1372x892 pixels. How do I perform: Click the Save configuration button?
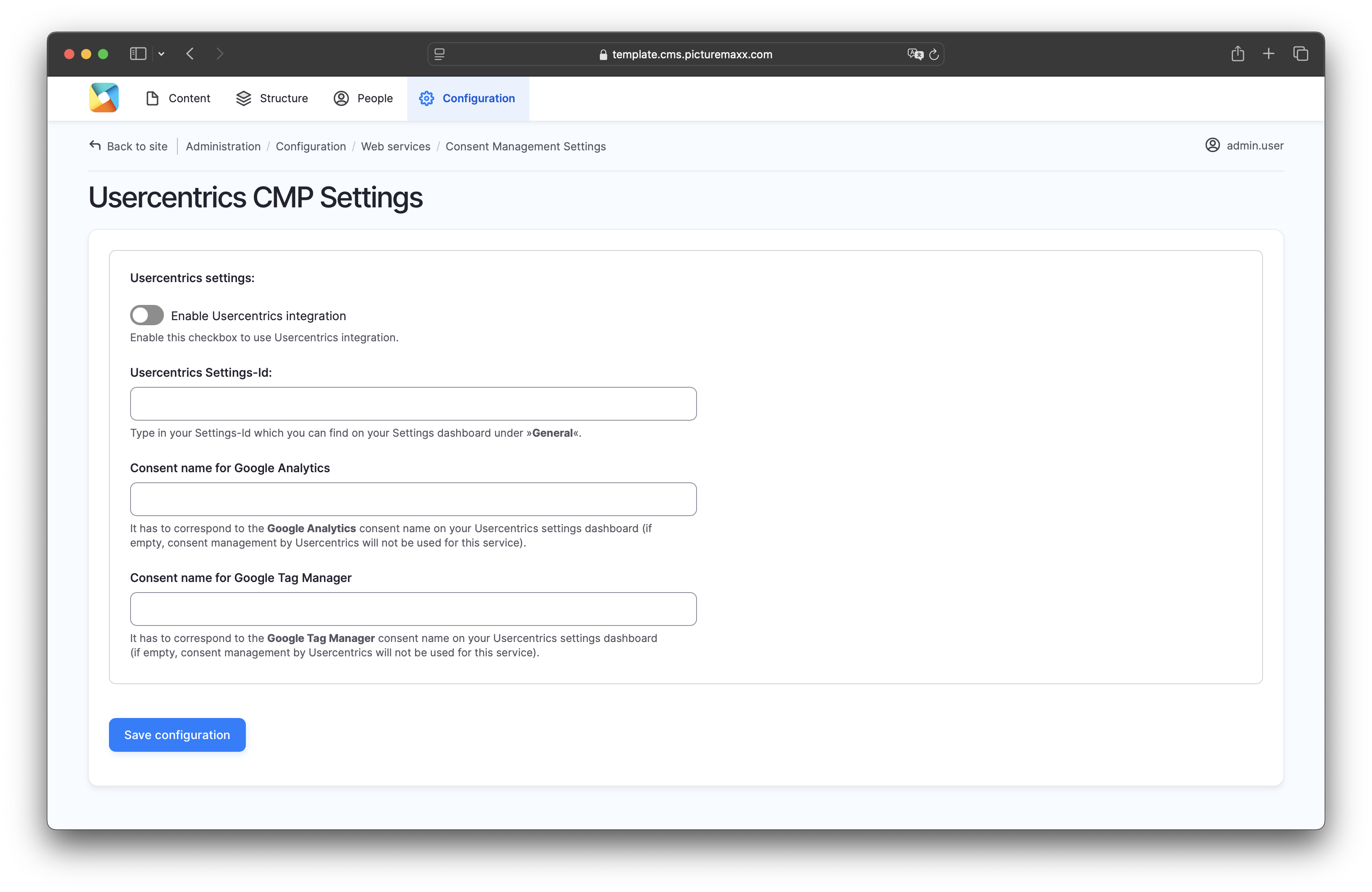[x=177, y=734]
